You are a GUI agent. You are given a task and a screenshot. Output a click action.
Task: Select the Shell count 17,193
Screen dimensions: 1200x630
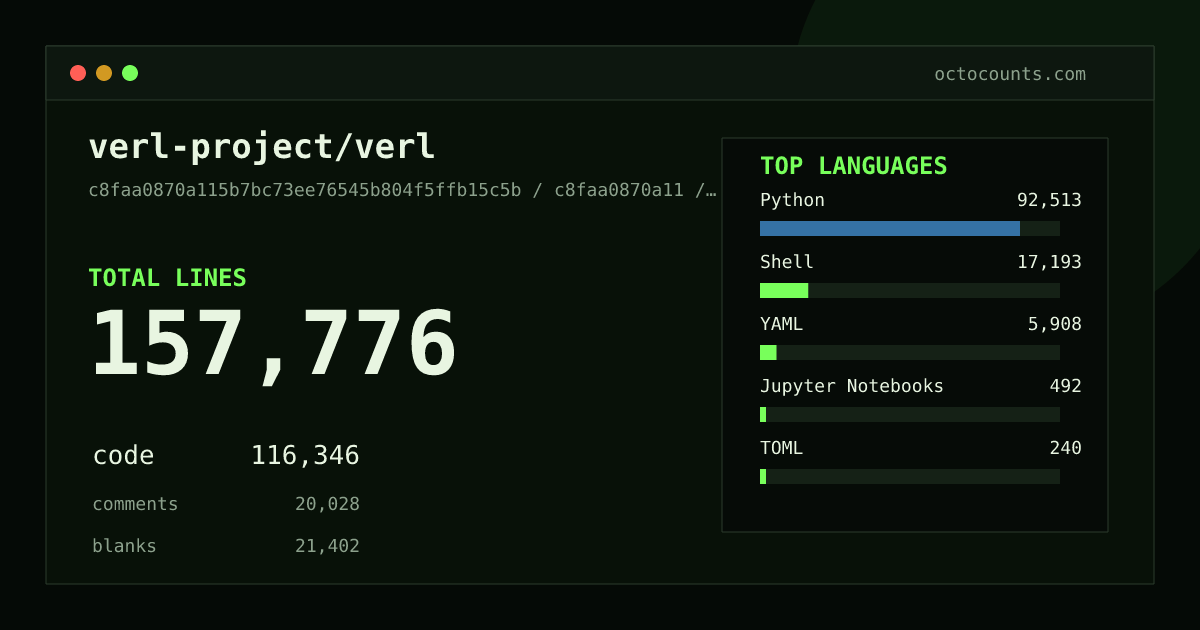pyautogui.click(x=1049, y=262)
